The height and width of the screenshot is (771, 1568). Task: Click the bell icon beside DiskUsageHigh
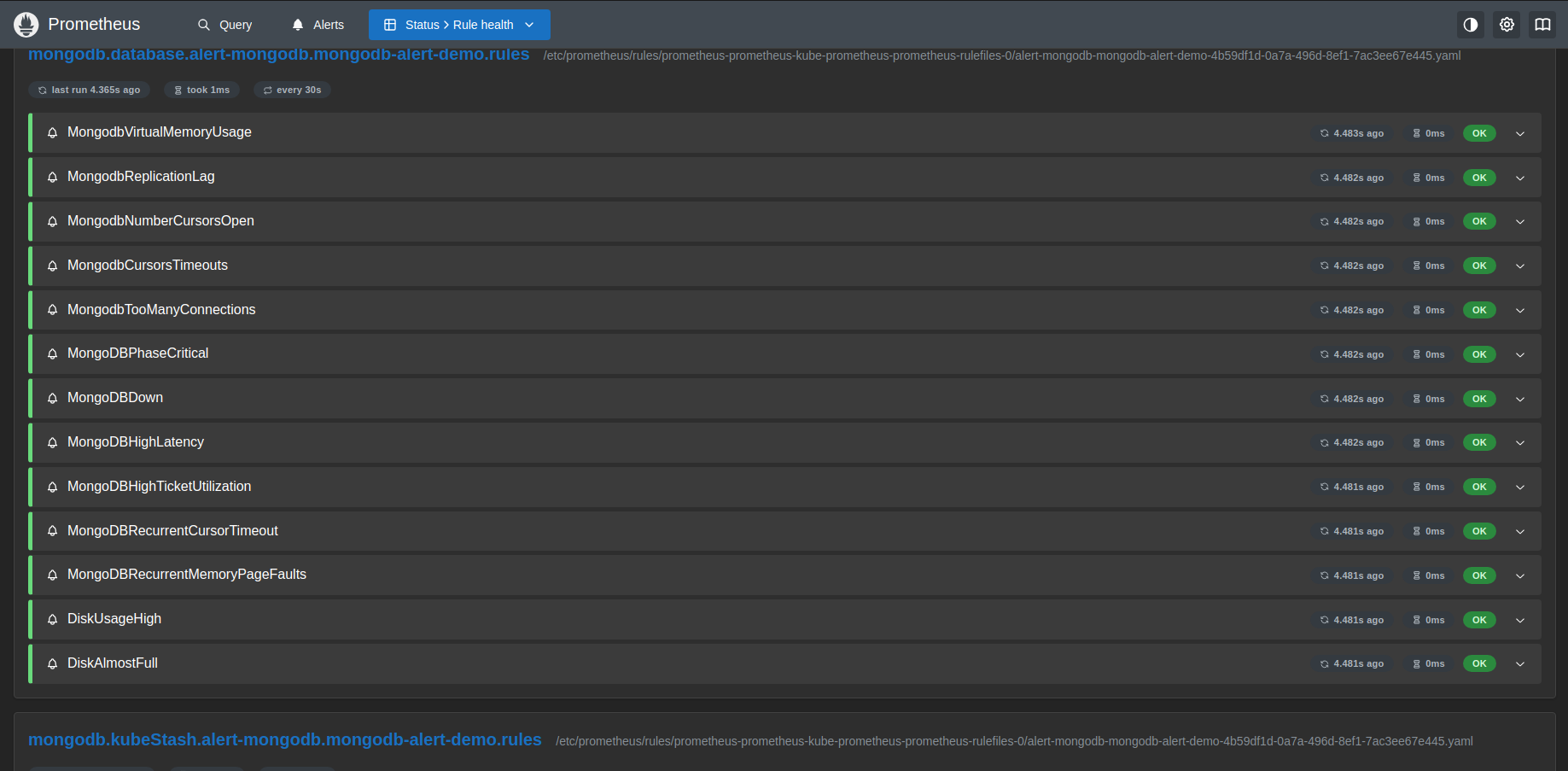pyautogui.click(x=52, y=620)
